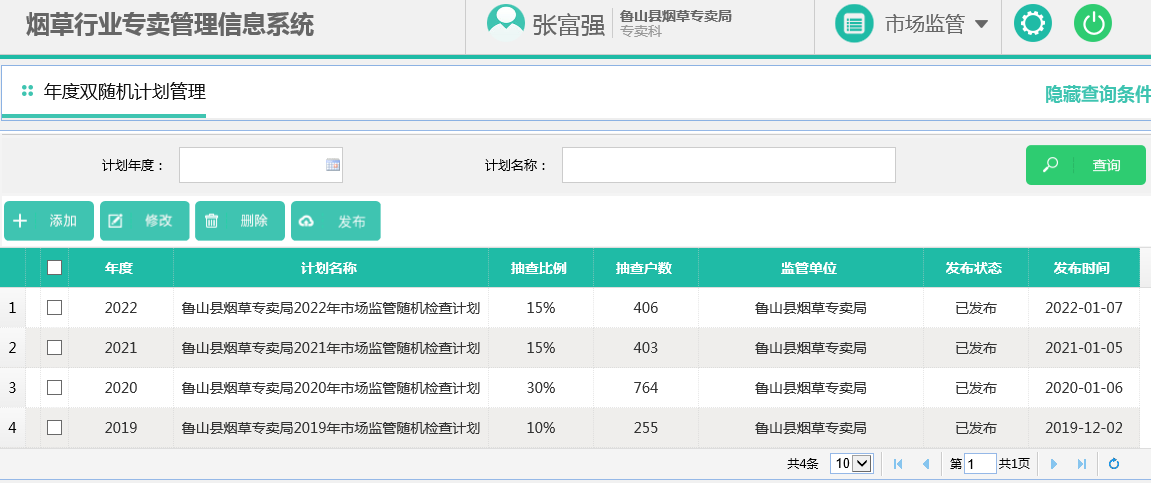Open the calendar picker for 计划年度
This screenshot has height=483, width=1151.
[x=333, y=165]
